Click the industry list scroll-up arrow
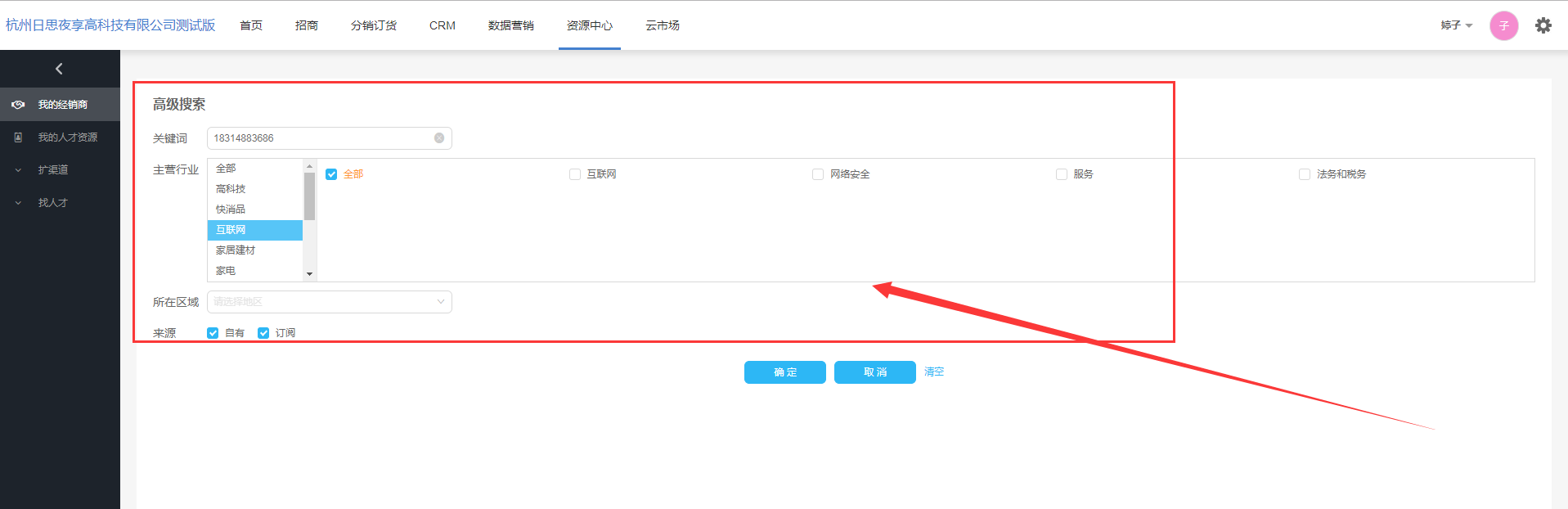 [x=309, y=166]
